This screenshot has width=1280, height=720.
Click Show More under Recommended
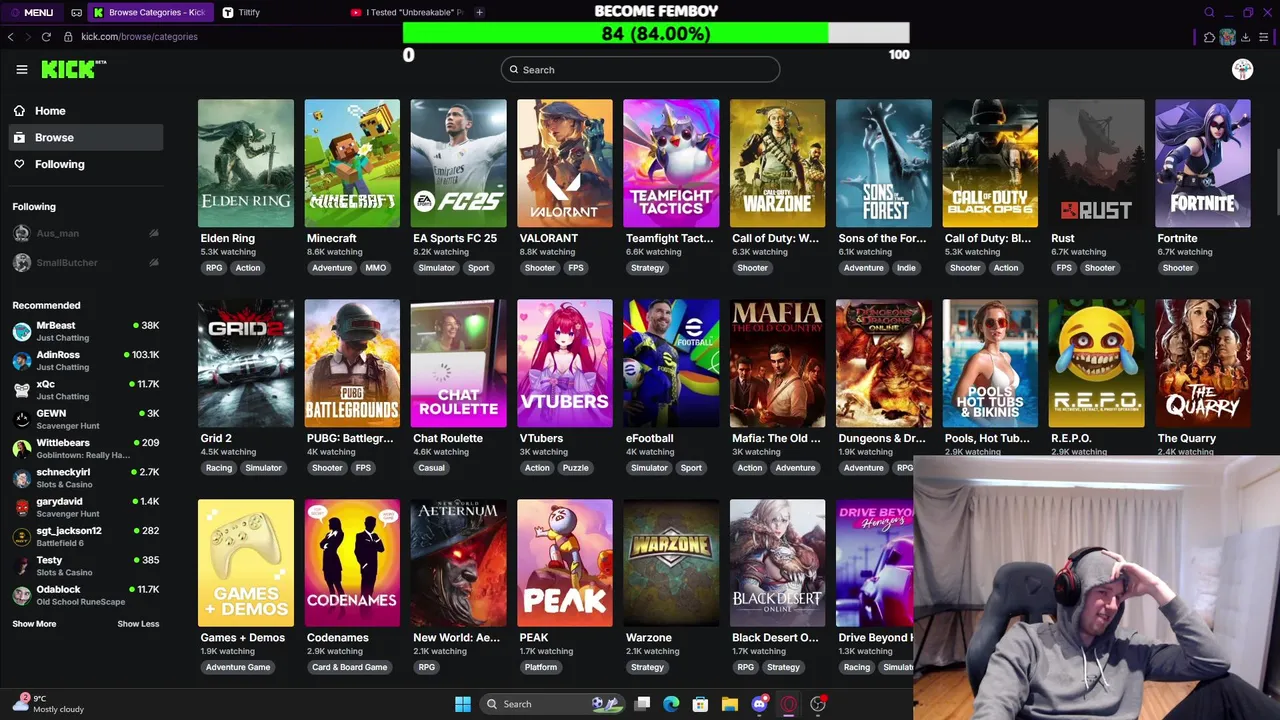(34, 624)
